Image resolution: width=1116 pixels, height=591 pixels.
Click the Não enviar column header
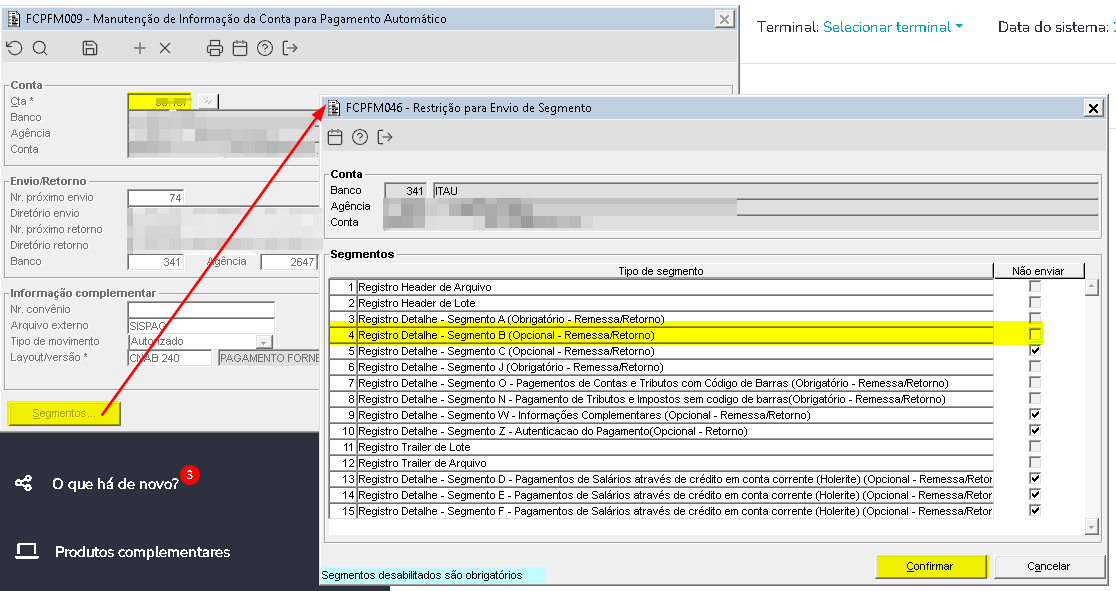[x=1038, y=271]
